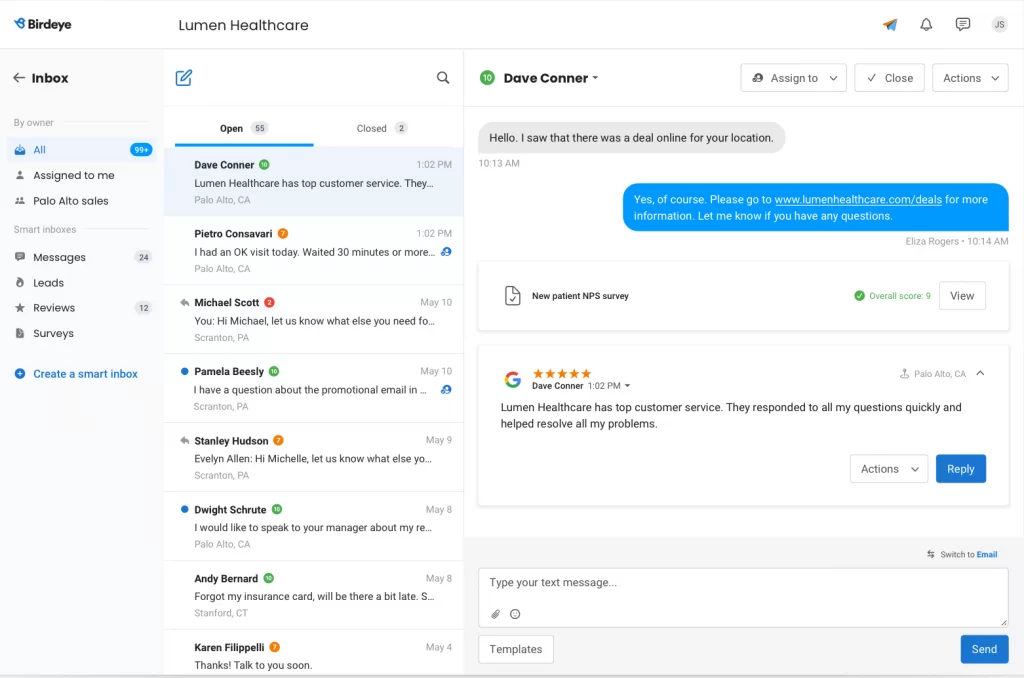Click the green check beside Overall score
The image size is (1024, 678).
(x=859, y=296)
